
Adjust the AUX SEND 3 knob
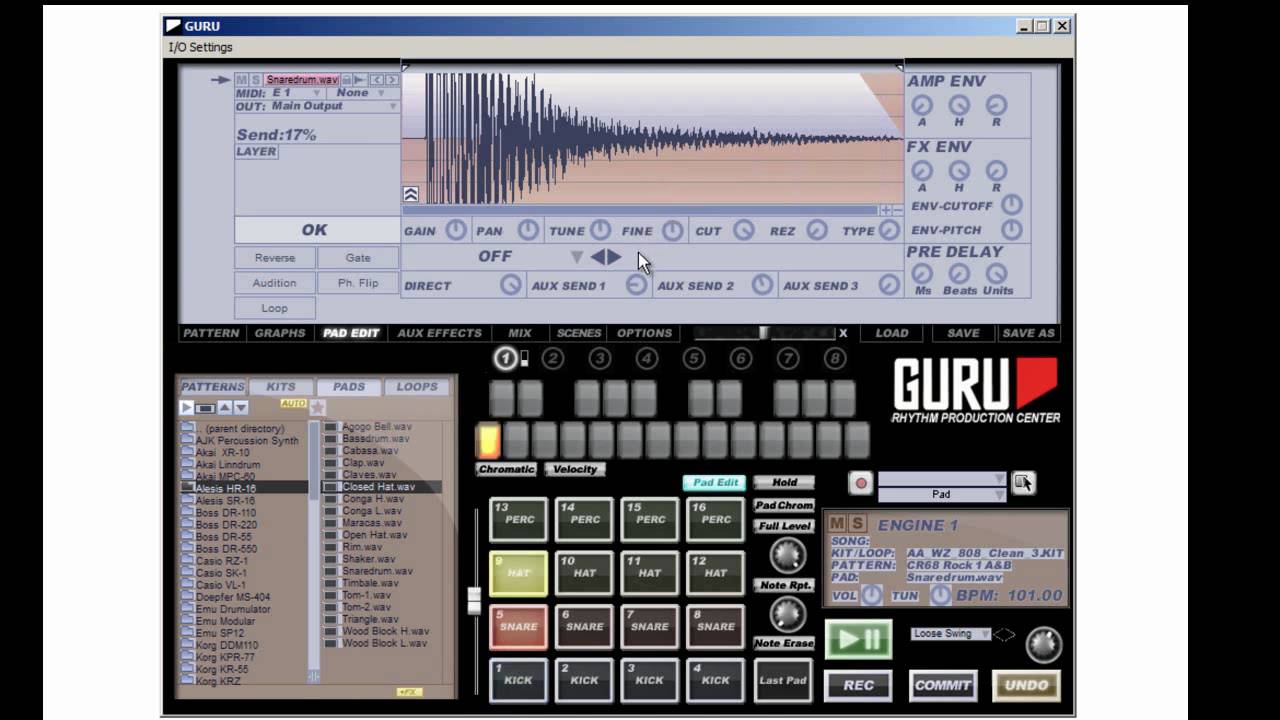tap(889, 285)
